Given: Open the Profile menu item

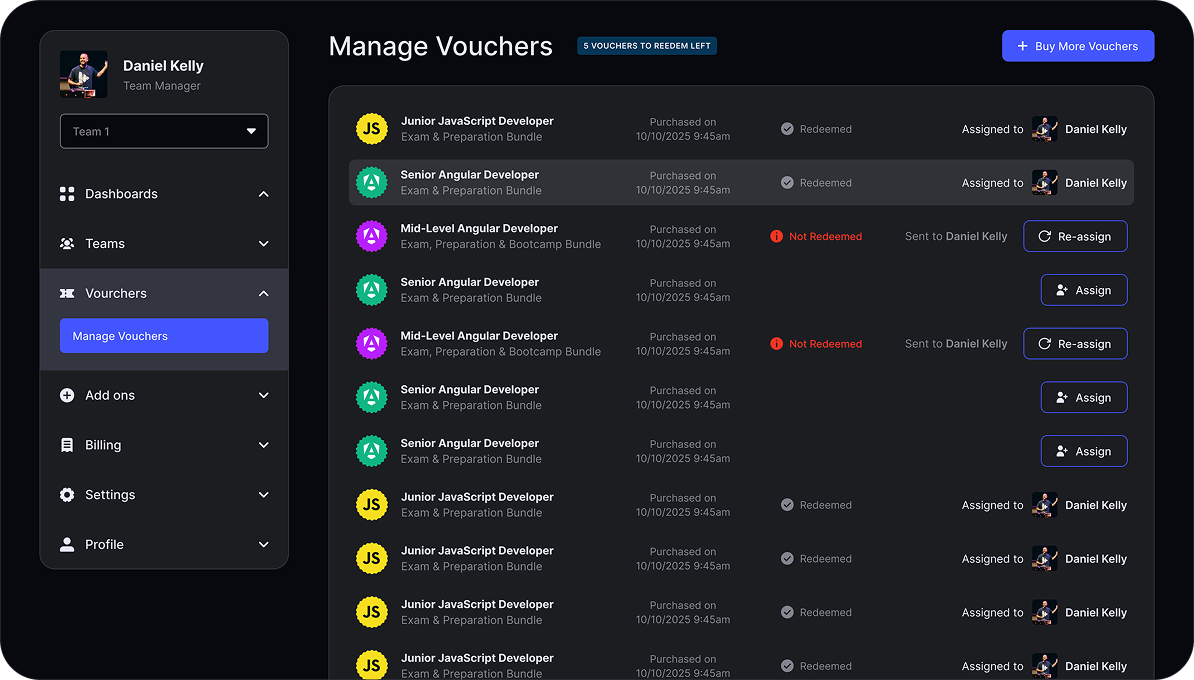Looking at the screenshot, I should click(x=164, y=544).
